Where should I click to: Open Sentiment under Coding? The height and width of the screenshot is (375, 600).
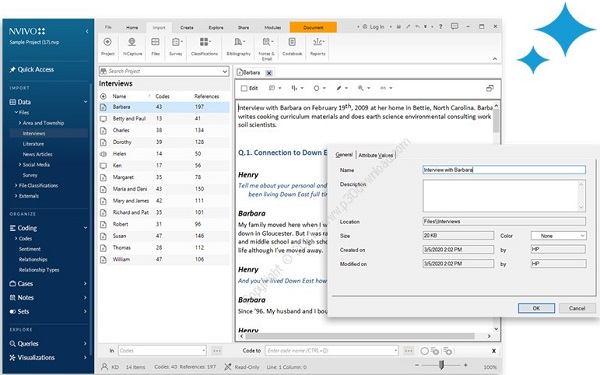(x=29, y=249)
